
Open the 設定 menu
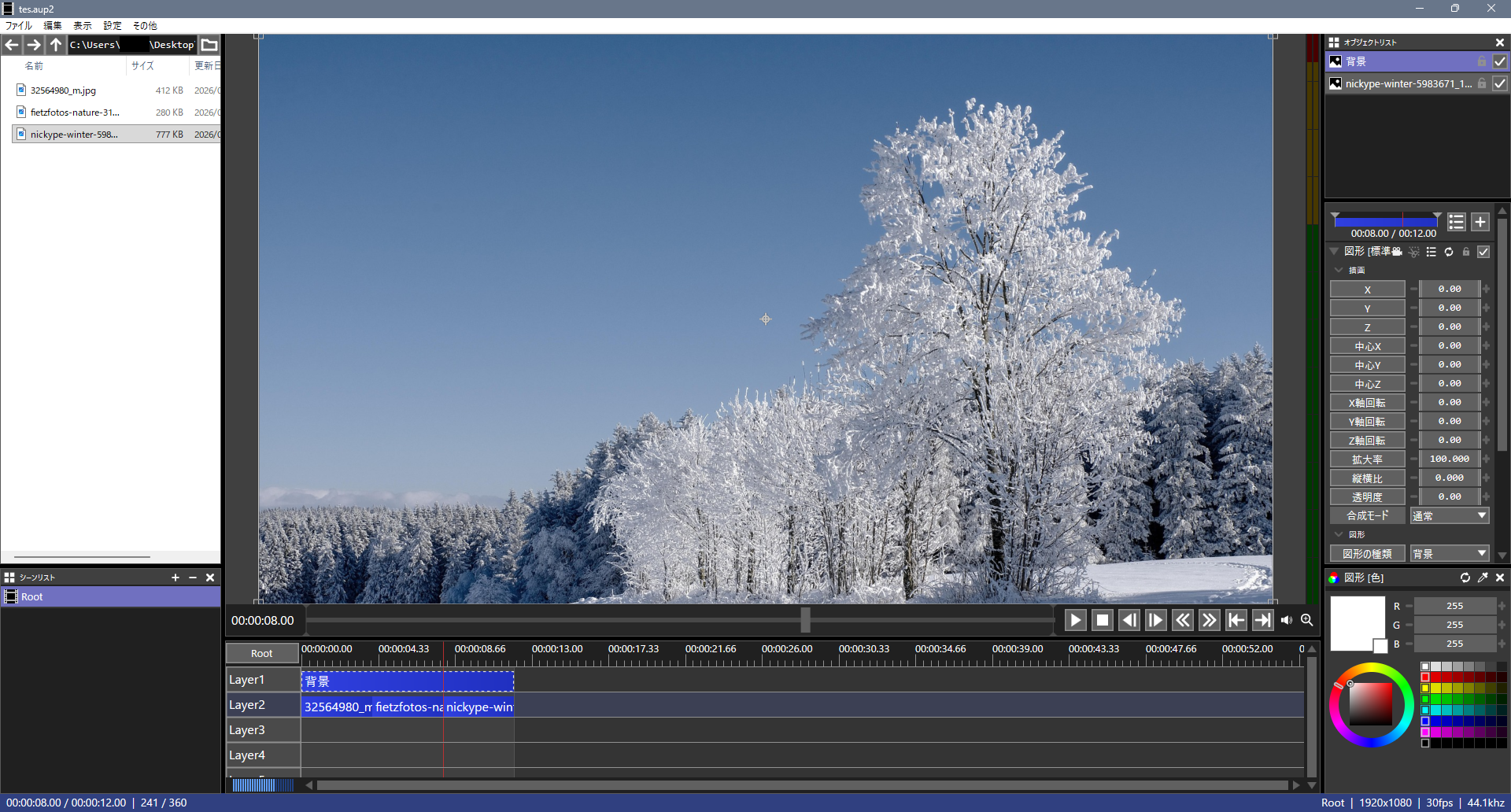(113, 26)
